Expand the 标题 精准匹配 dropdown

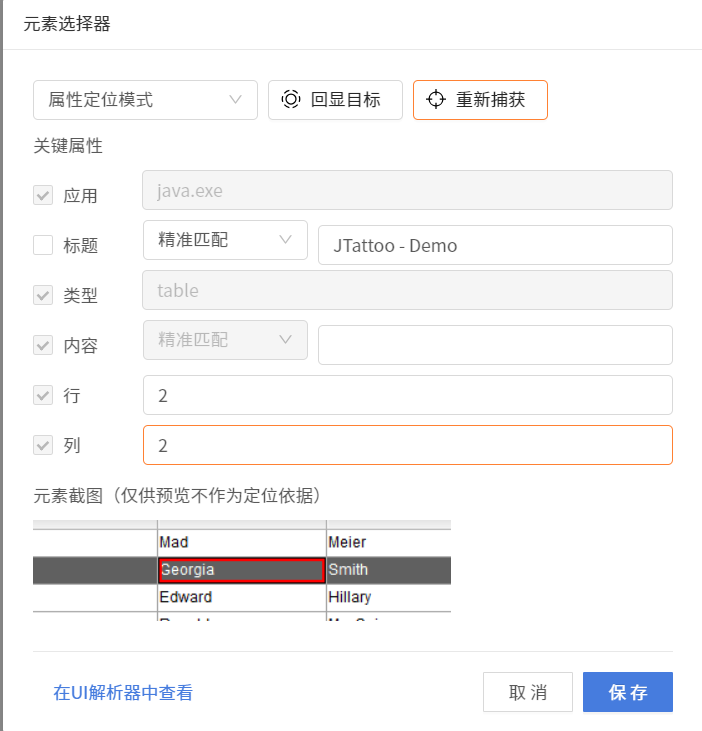[x=225, y=240]
